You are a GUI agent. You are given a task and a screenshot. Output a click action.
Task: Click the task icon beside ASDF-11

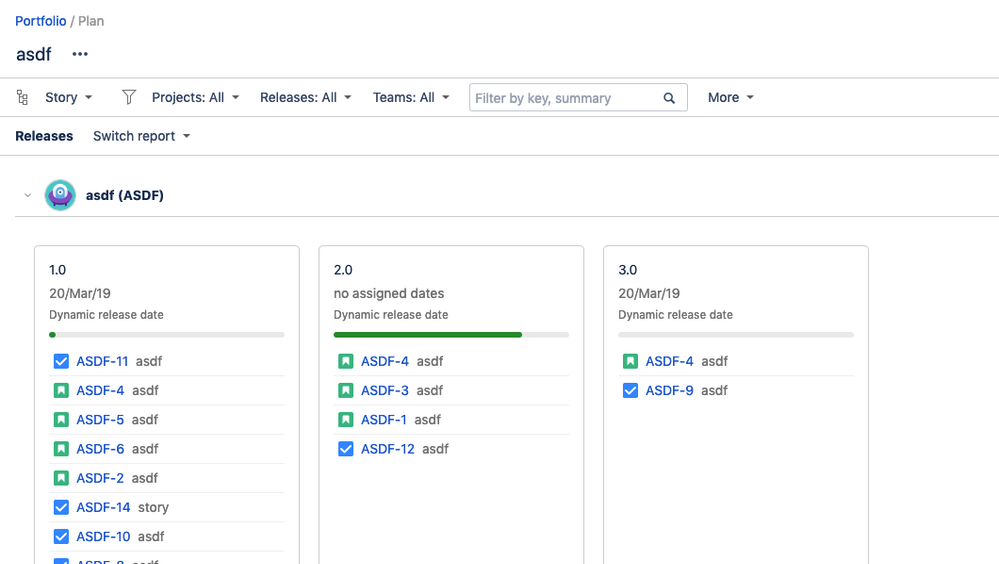click(61, 361)
